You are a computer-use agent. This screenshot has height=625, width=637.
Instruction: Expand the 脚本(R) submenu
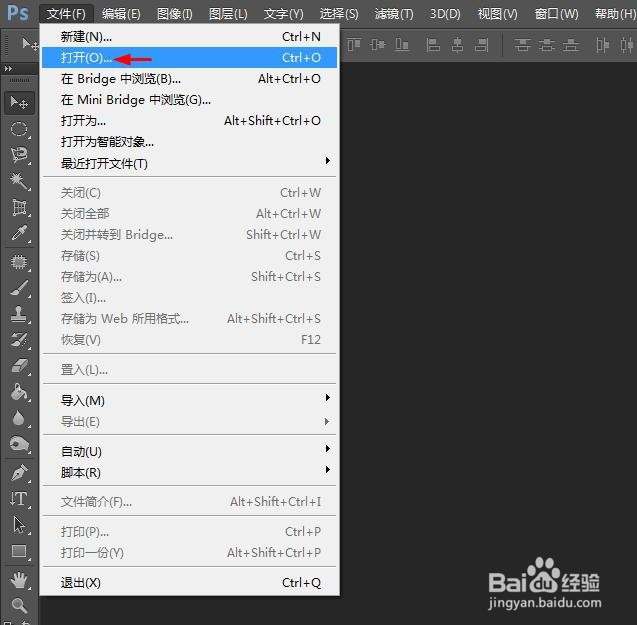[189, 472]
